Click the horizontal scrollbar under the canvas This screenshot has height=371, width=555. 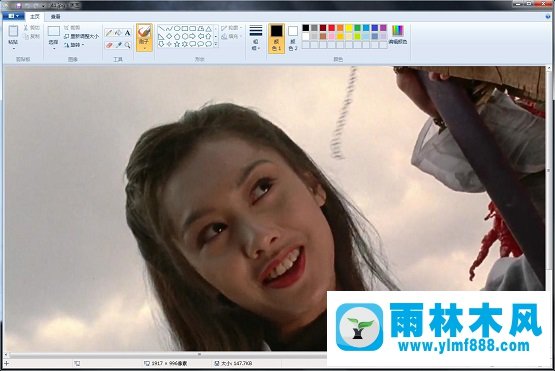click(x=166, y=354)
